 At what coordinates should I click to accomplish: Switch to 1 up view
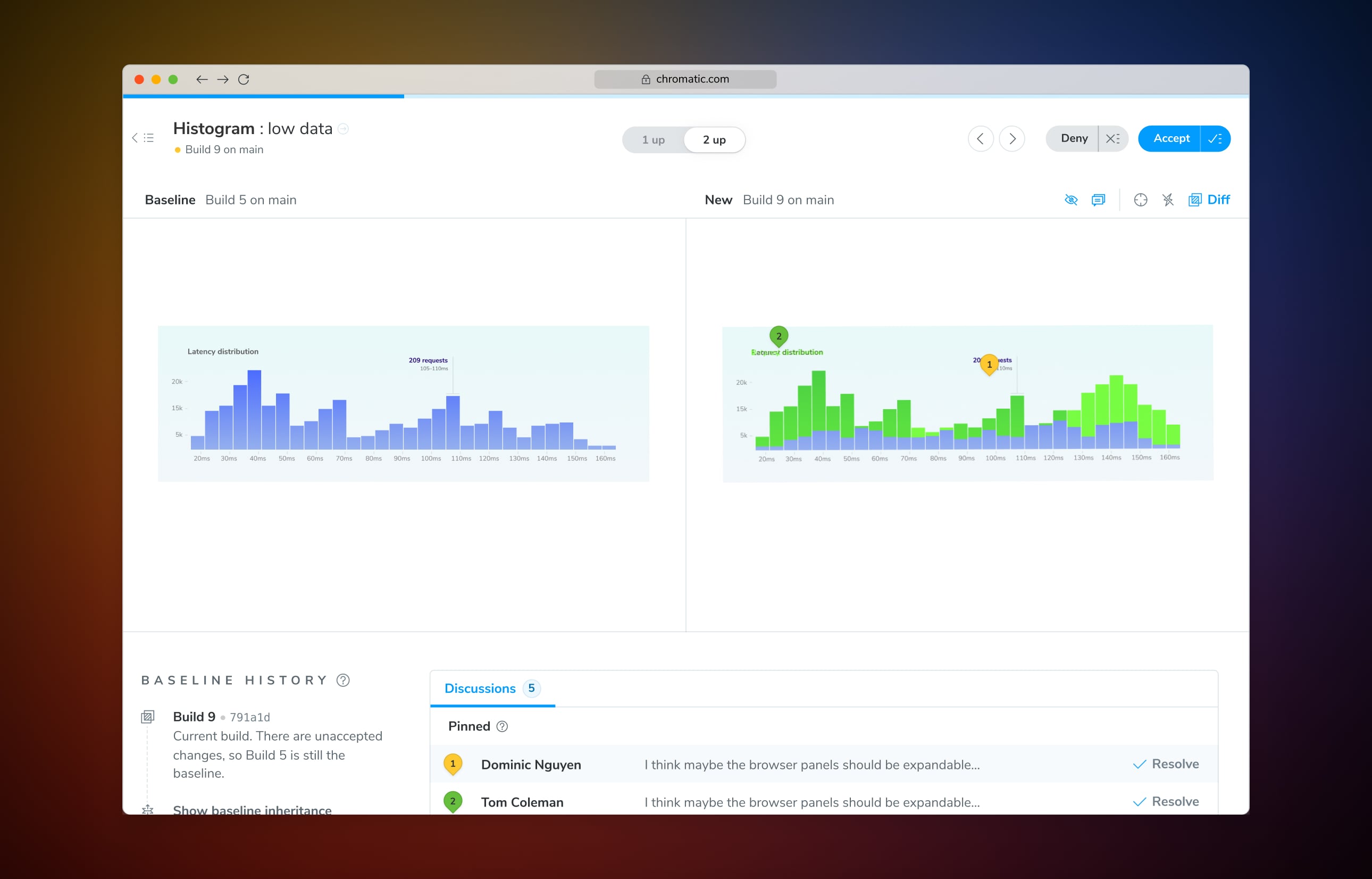pos(653,140)
